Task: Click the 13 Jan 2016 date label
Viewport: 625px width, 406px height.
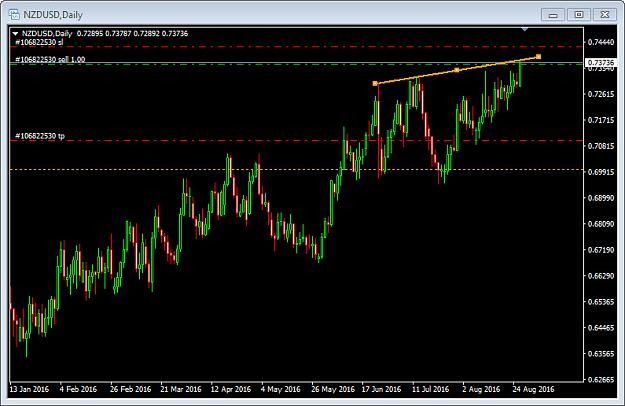Action: 29,389
